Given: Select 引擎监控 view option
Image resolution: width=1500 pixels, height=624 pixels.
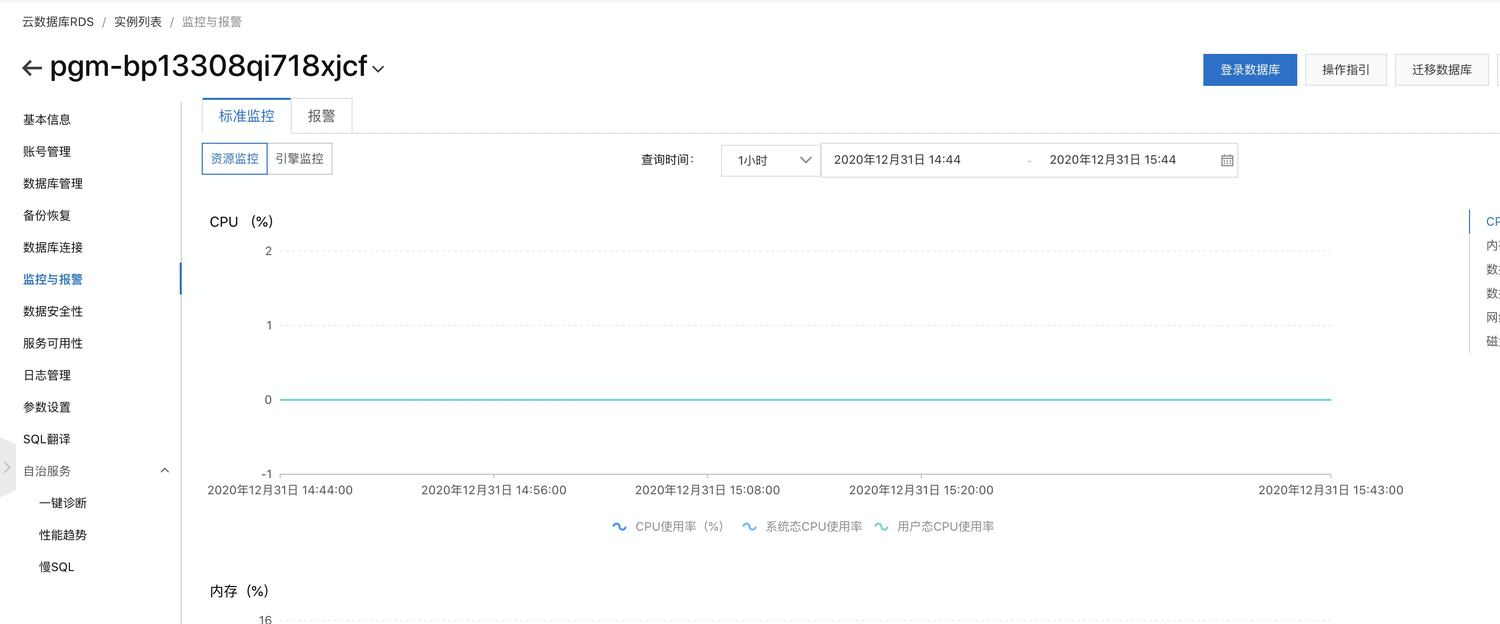Looking at the screenshot, I should pos(299,159).
